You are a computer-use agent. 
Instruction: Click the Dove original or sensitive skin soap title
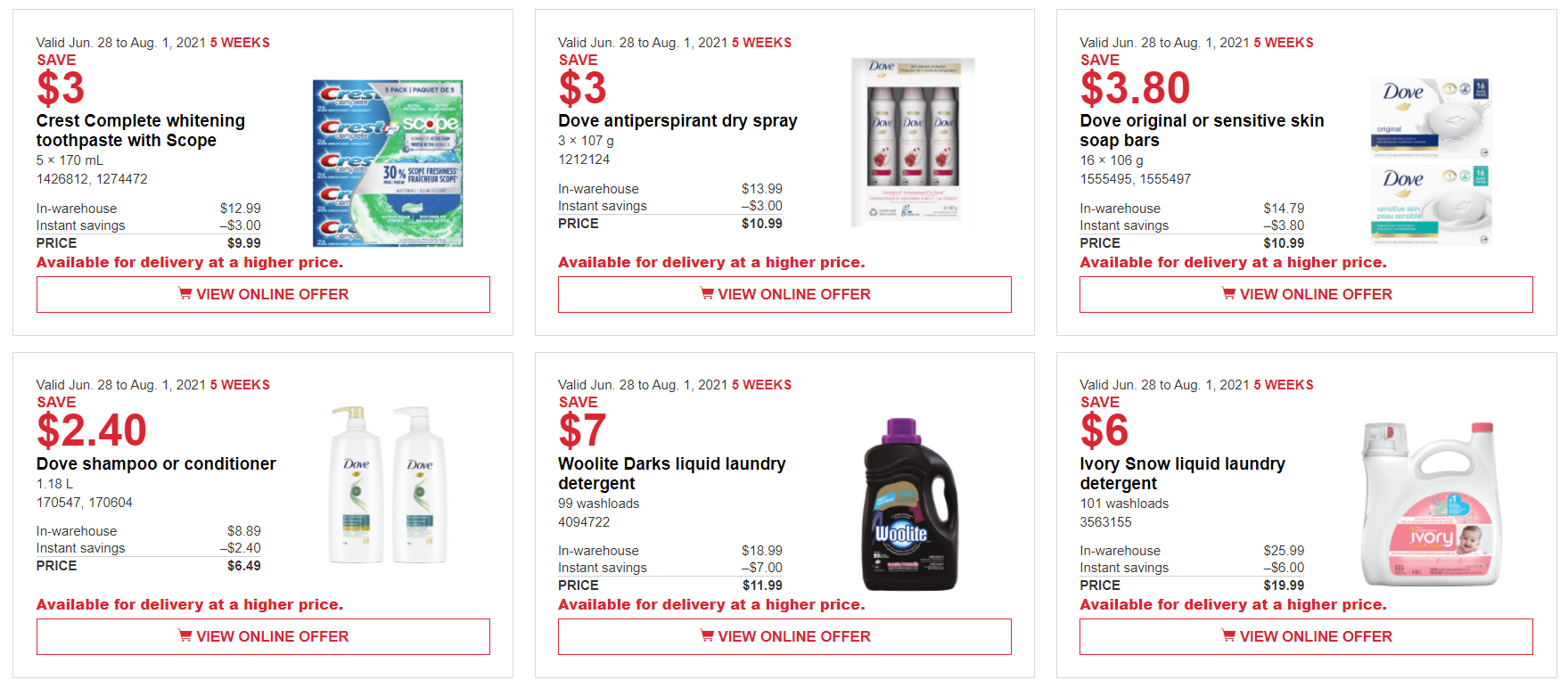click(x=1201, y=130)
